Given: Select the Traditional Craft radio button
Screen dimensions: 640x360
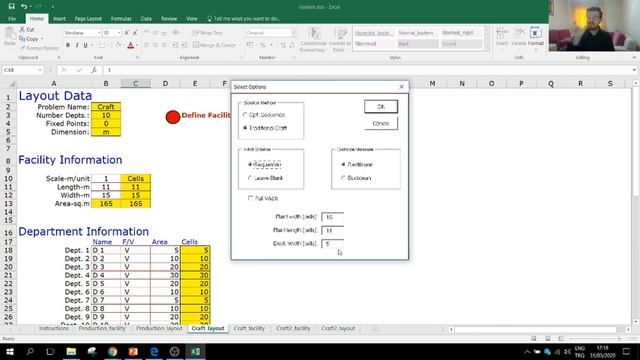Looking at the screenshot, I should tap(245, 128).
